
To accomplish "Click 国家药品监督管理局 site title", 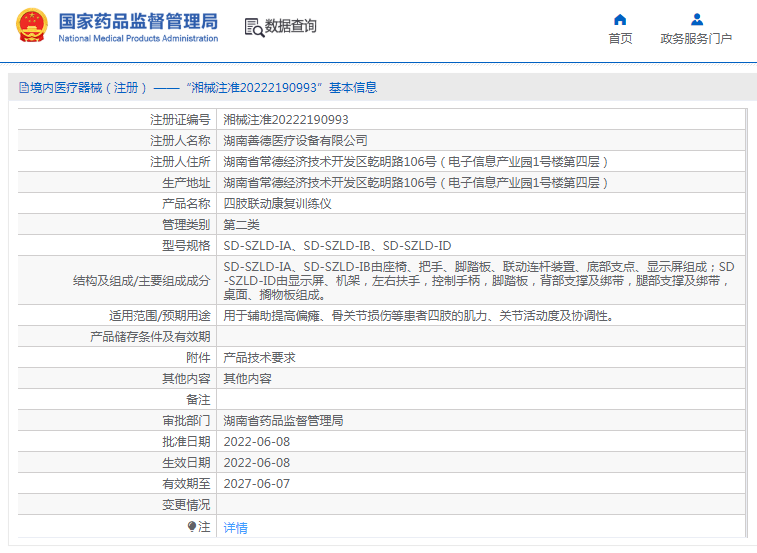I will [138, 22].
